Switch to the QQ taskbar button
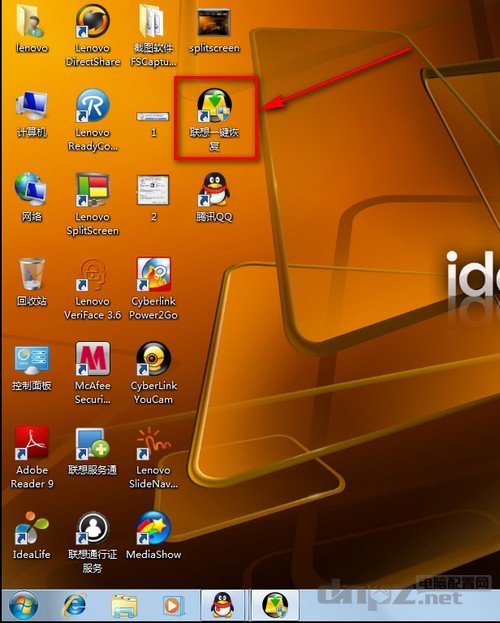Screen dimensions: 500x623 222,605
